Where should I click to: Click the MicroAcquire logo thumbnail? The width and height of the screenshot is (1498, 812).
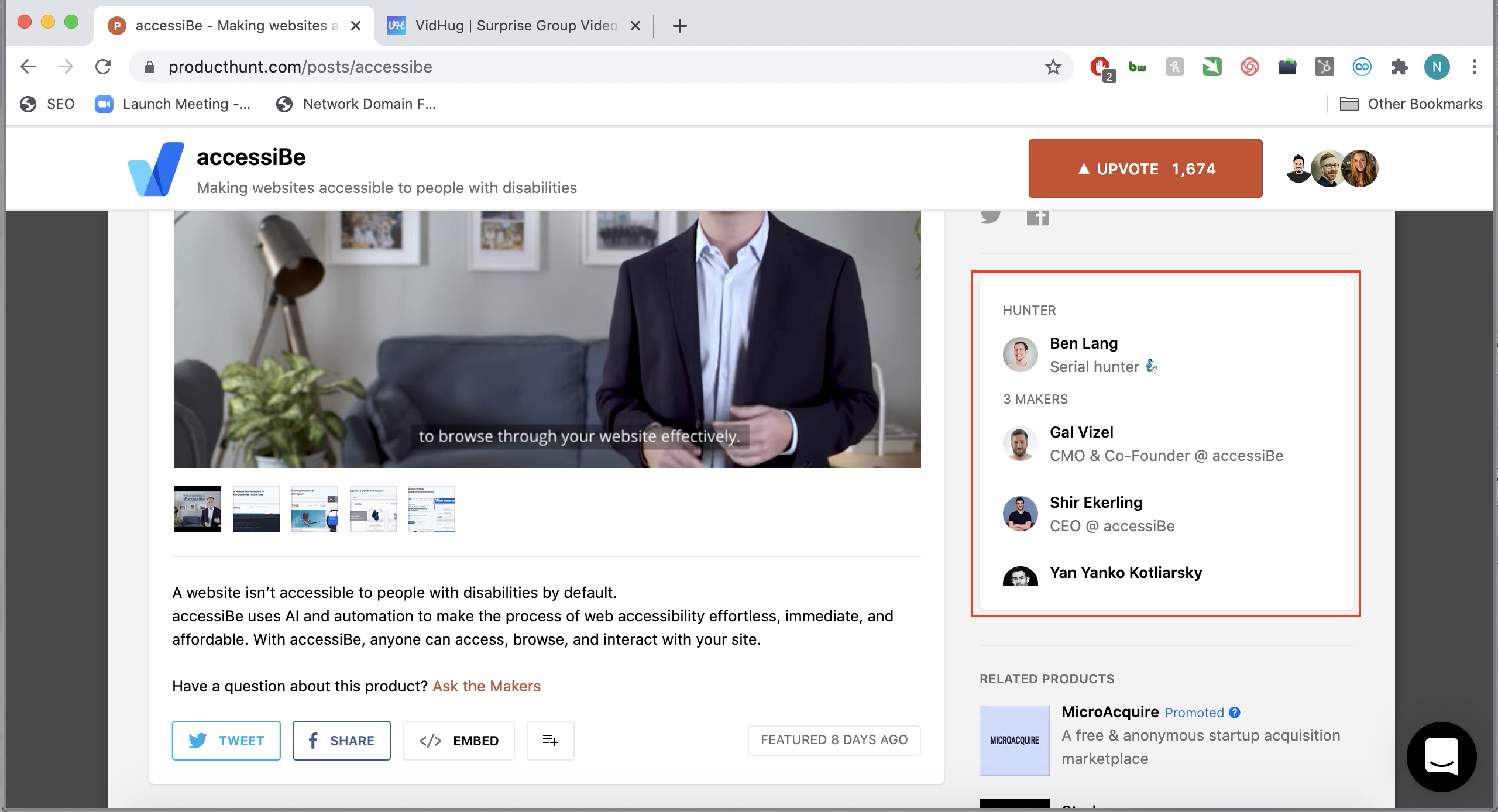point(1015,741)
